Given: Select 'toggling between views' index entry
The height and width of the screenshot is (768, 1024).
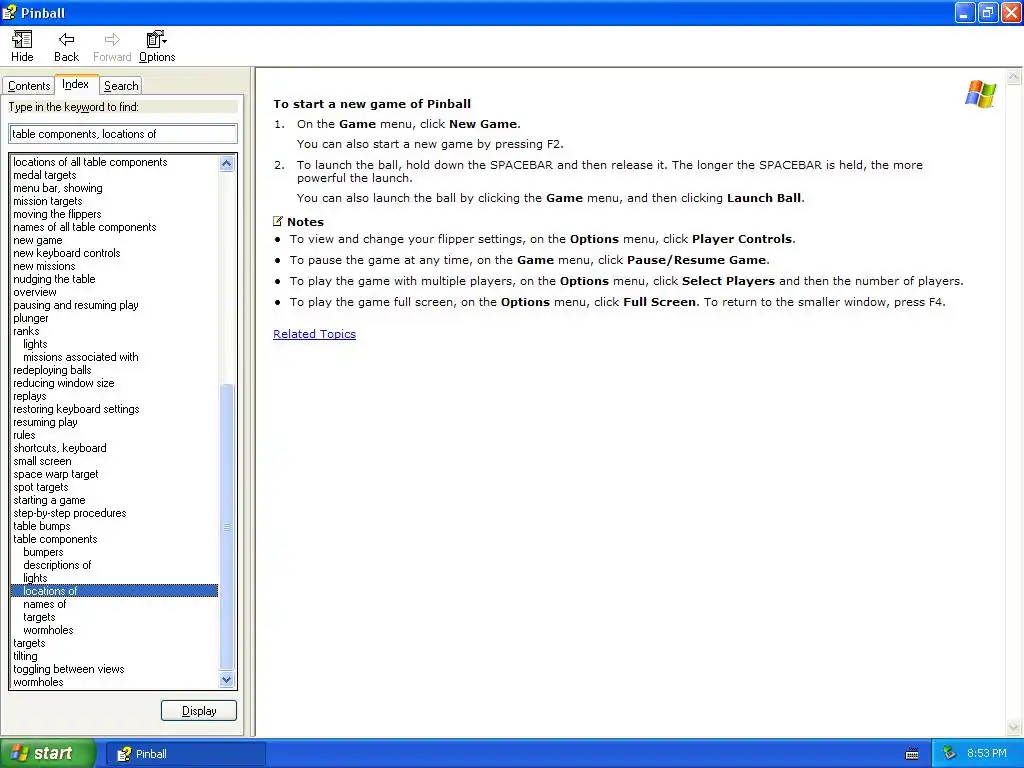Looking at the screenshot, I should tap(69, 669).
